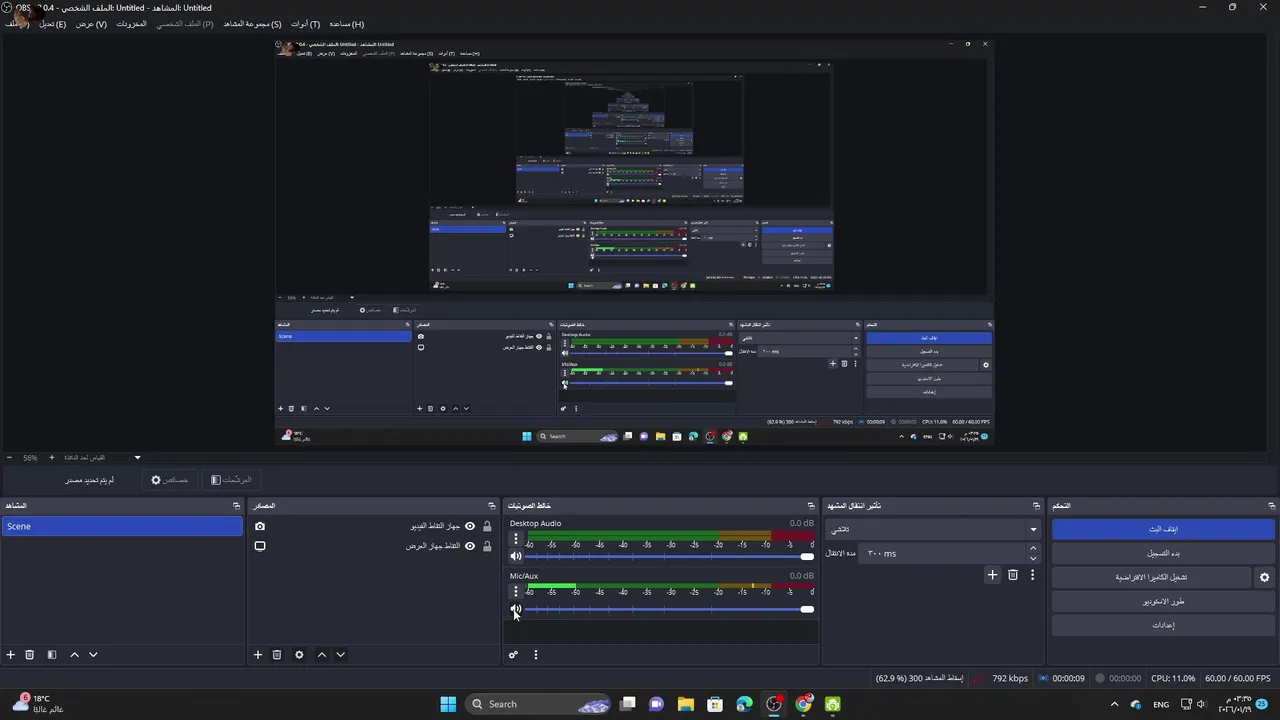
Task: Select the Scene item in scenes list
Action: pos(122,526)
